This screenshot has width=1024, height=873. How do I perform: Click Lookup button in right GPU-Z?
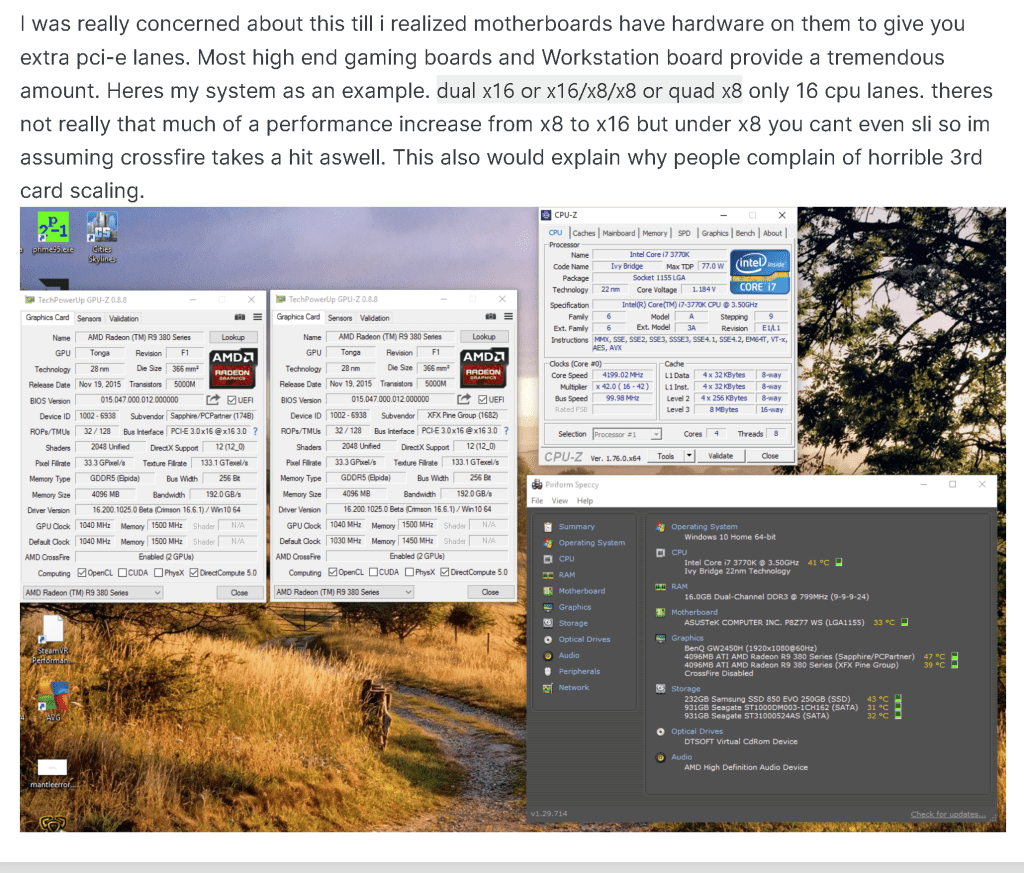[x=484, y=337]
